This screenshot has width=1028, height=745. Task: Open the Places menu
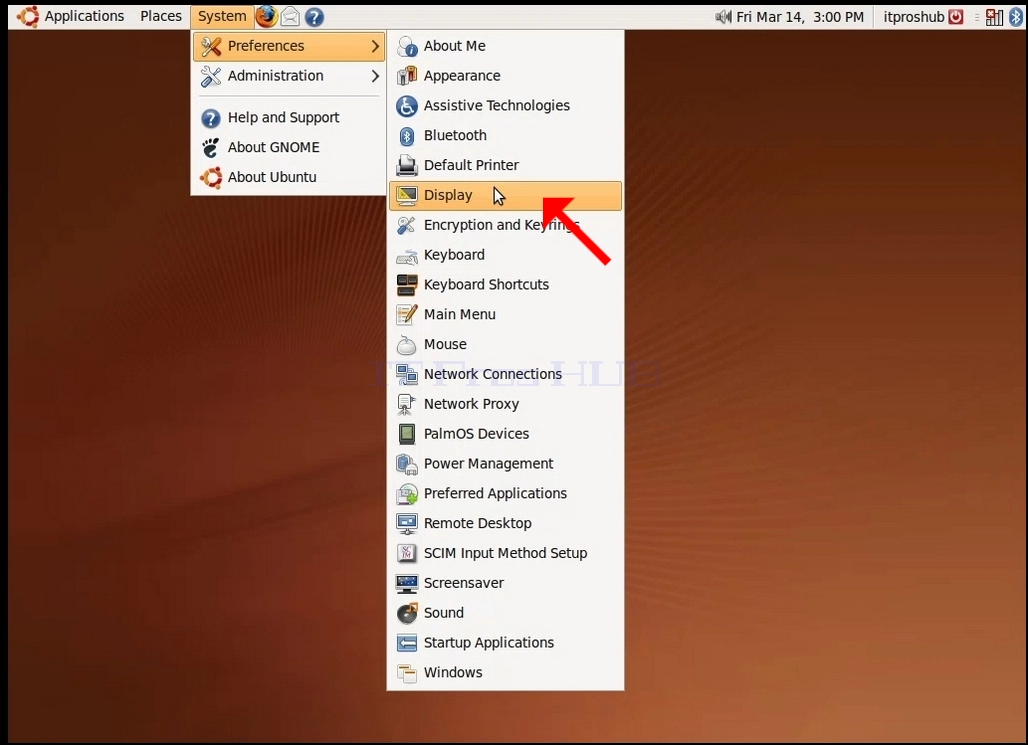pyautogui.click(x=161, y=16)
